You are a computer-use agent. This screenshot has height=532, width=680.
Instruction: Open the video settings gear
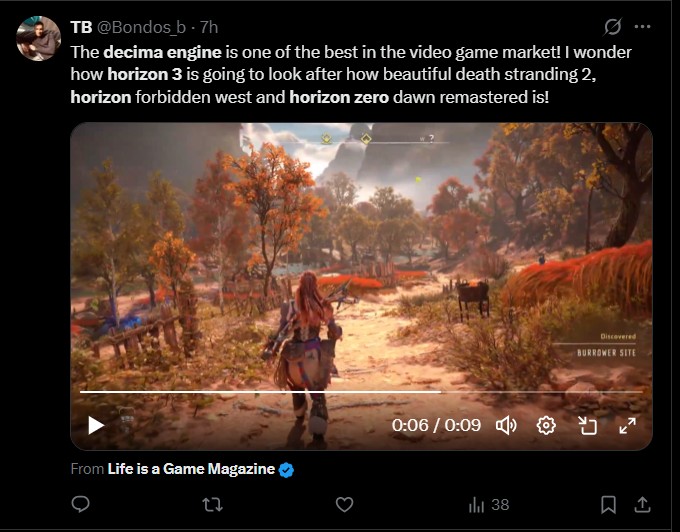pos(546,425)
